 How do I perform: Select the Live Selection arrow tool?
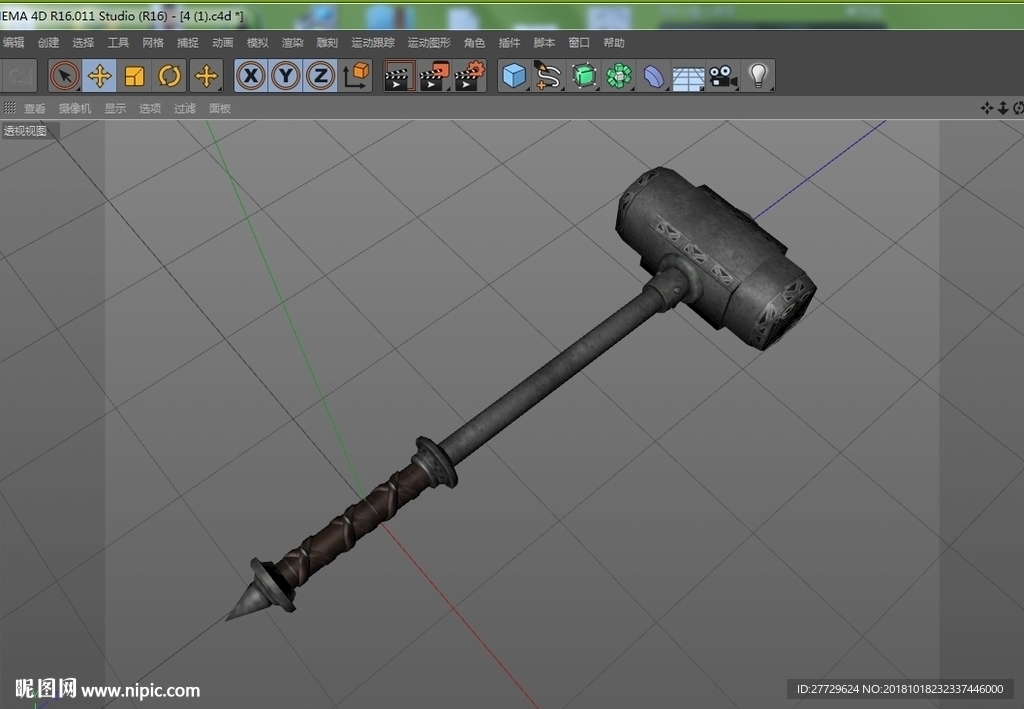point(65,76)
